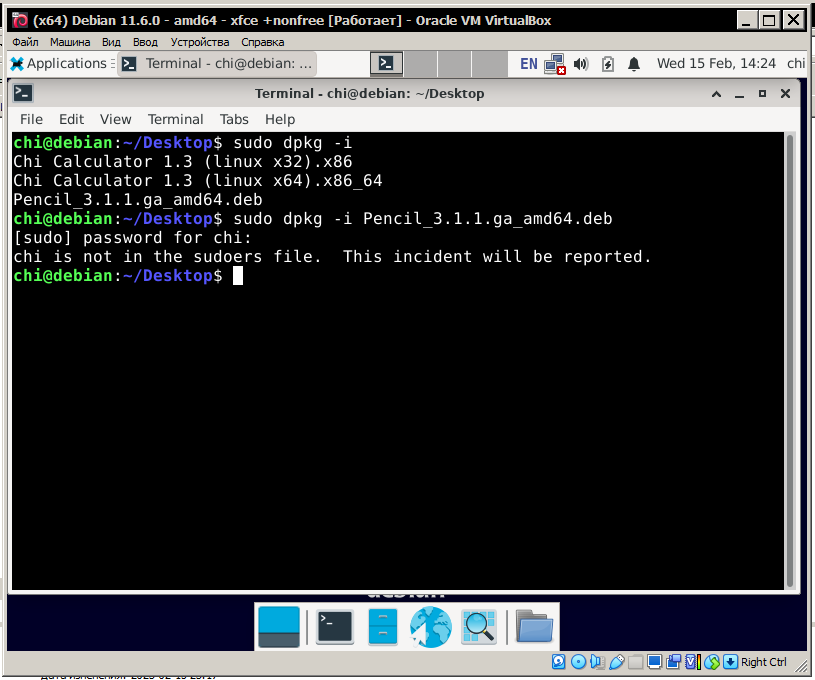This screenshot has height=680, width=815.
Task: Open VirtualBox Файл menu
Action: tap(25, 42)
